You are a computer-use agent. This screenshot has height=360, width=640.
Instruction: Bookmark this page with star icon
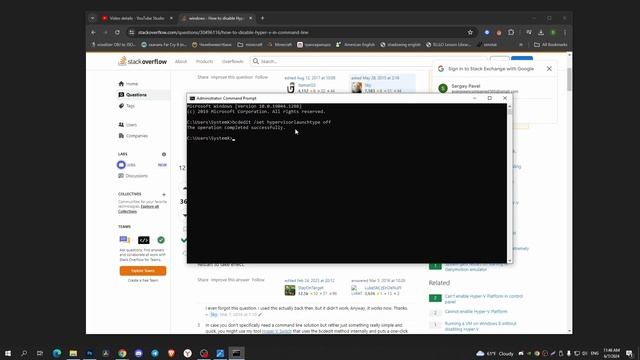point(470,32)
